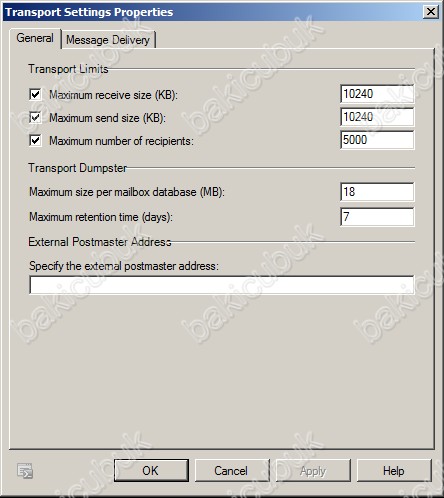444x498 pixels.
Task: Cancel the Transport Settings dialog
Action: [x=231, y=471]
